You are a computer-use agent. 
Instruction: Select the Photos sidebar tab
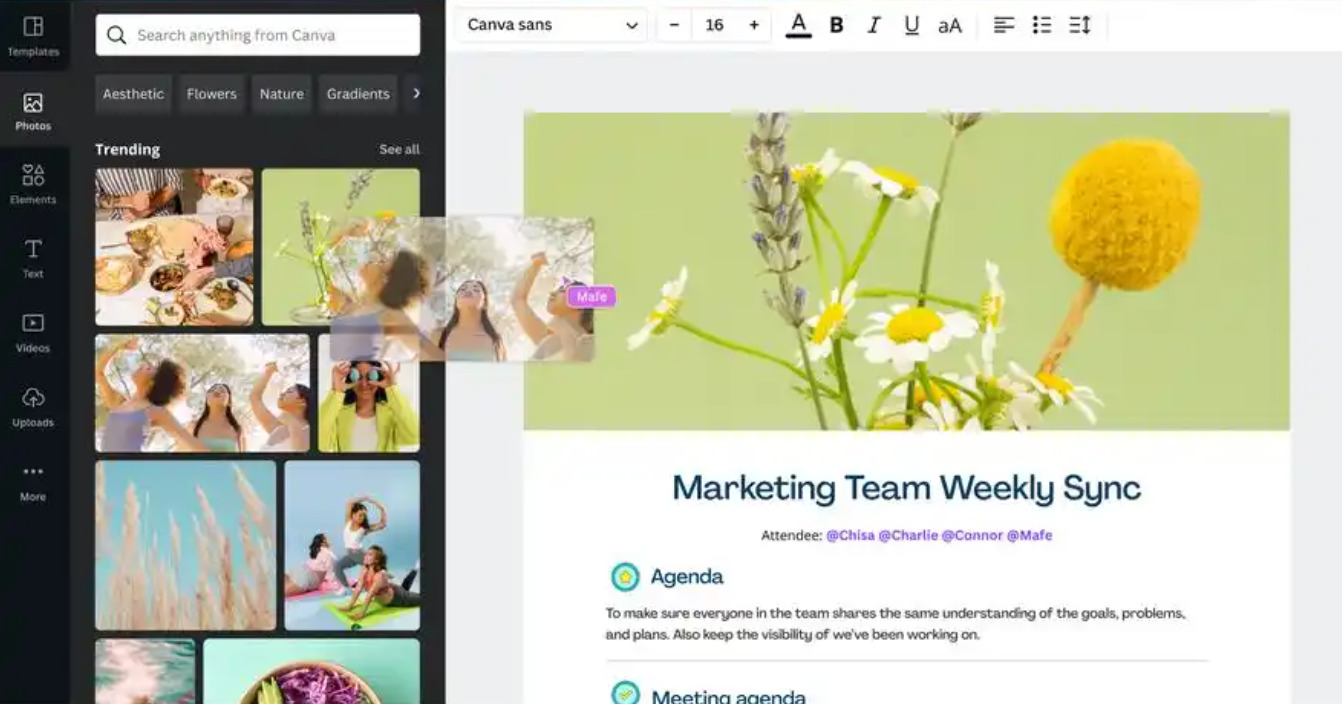[33, 110]
